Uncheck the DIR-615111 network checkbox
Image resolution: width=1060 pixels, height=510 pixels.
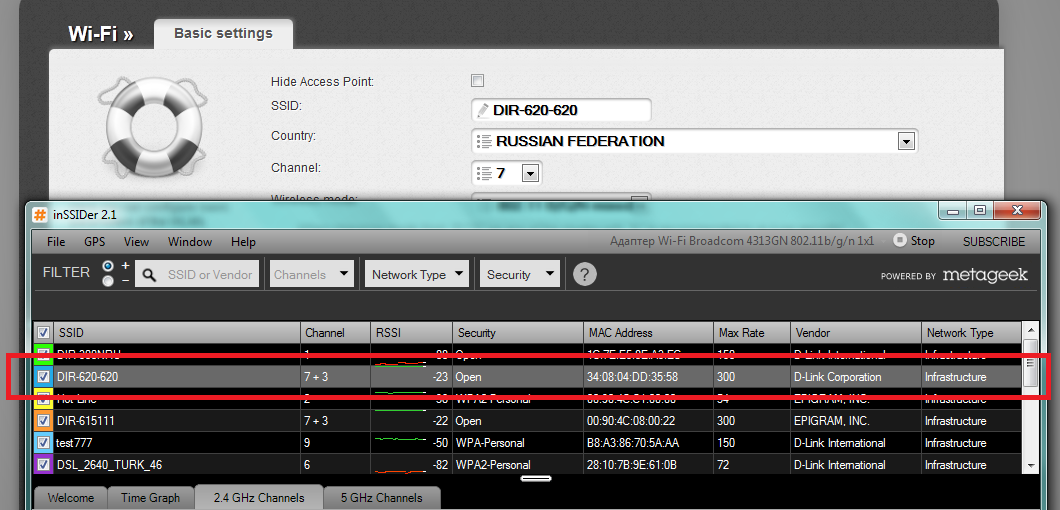[43, 421]
